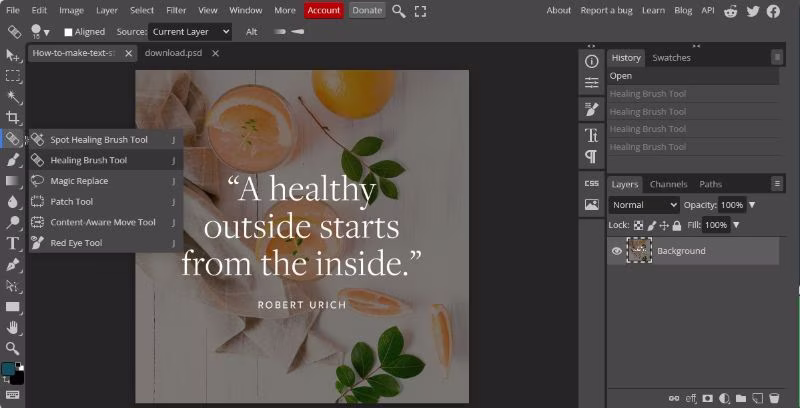Switch to the Paths tab
The height and width of the screenshot is (408, 800).
[710, 184]
